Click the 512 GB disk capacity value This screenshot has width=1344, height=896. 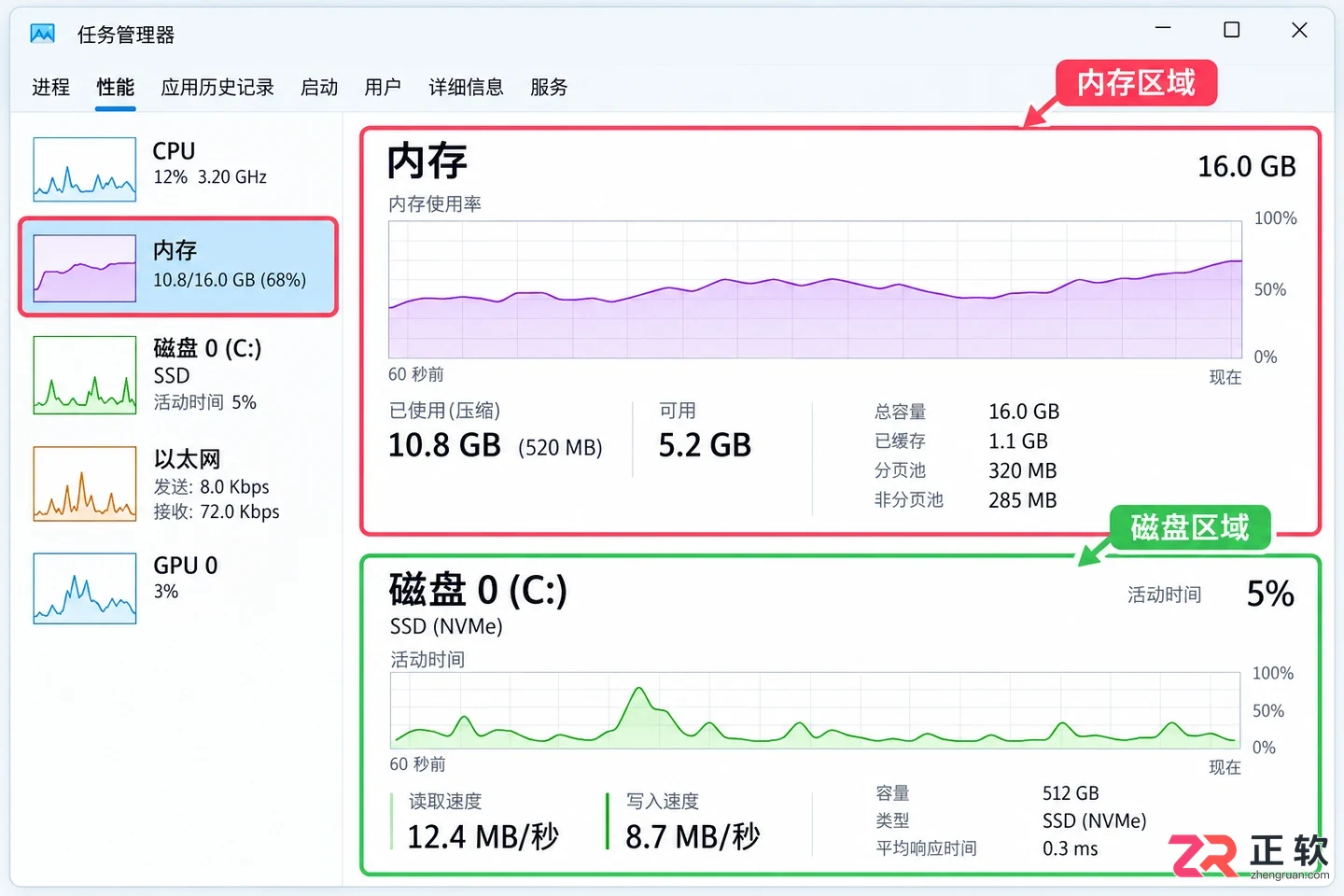coord(1071,793)
